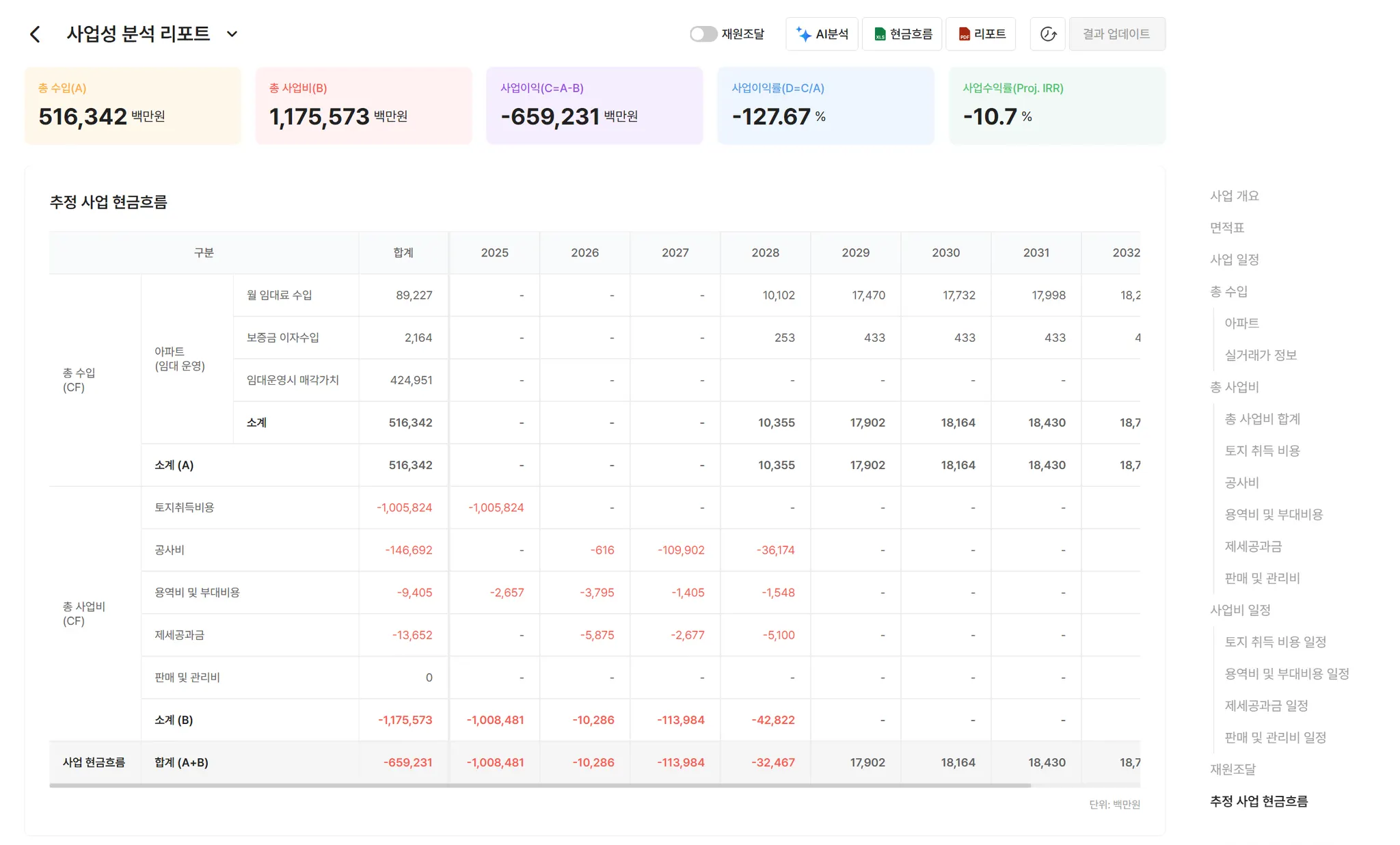Click the table horizontal scrollbar
The height and width of the screenshot is (845, 1400).
539,786
